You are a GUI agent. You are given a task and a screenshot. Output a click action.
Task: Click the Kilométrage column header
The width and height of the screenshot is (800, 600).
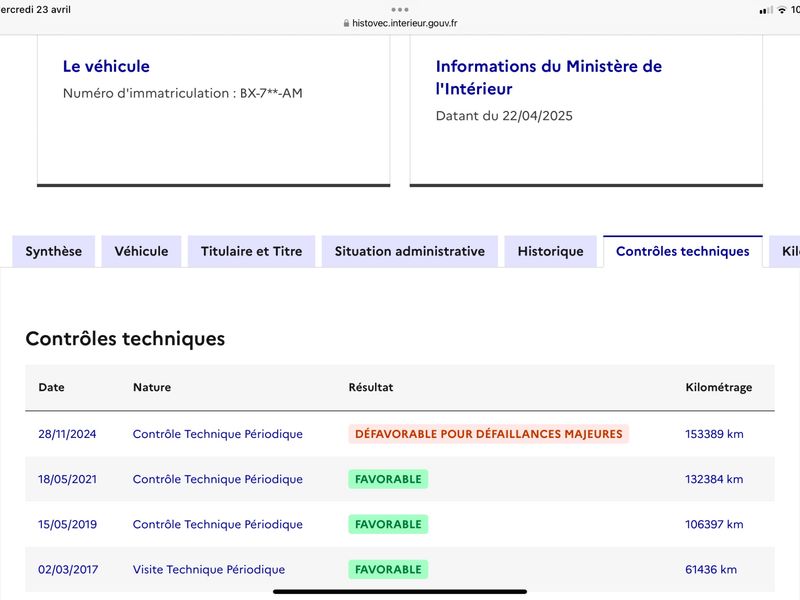coord(719,387)
